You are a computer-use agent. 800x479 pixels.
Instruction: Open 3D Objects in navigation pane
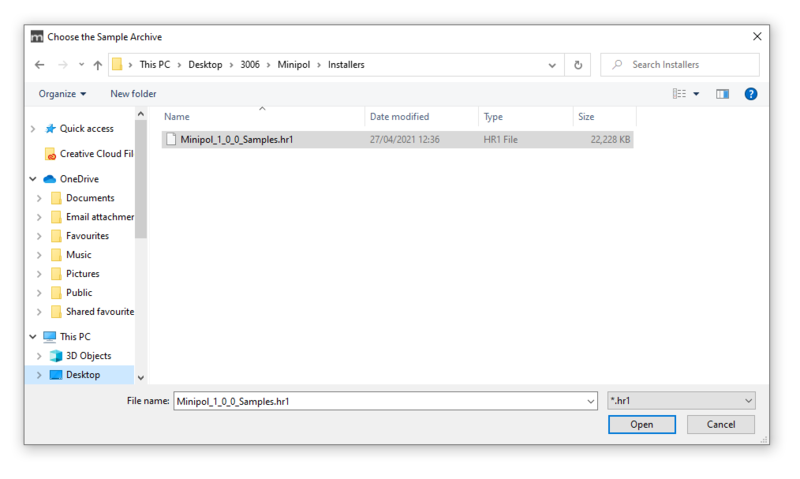88,356
